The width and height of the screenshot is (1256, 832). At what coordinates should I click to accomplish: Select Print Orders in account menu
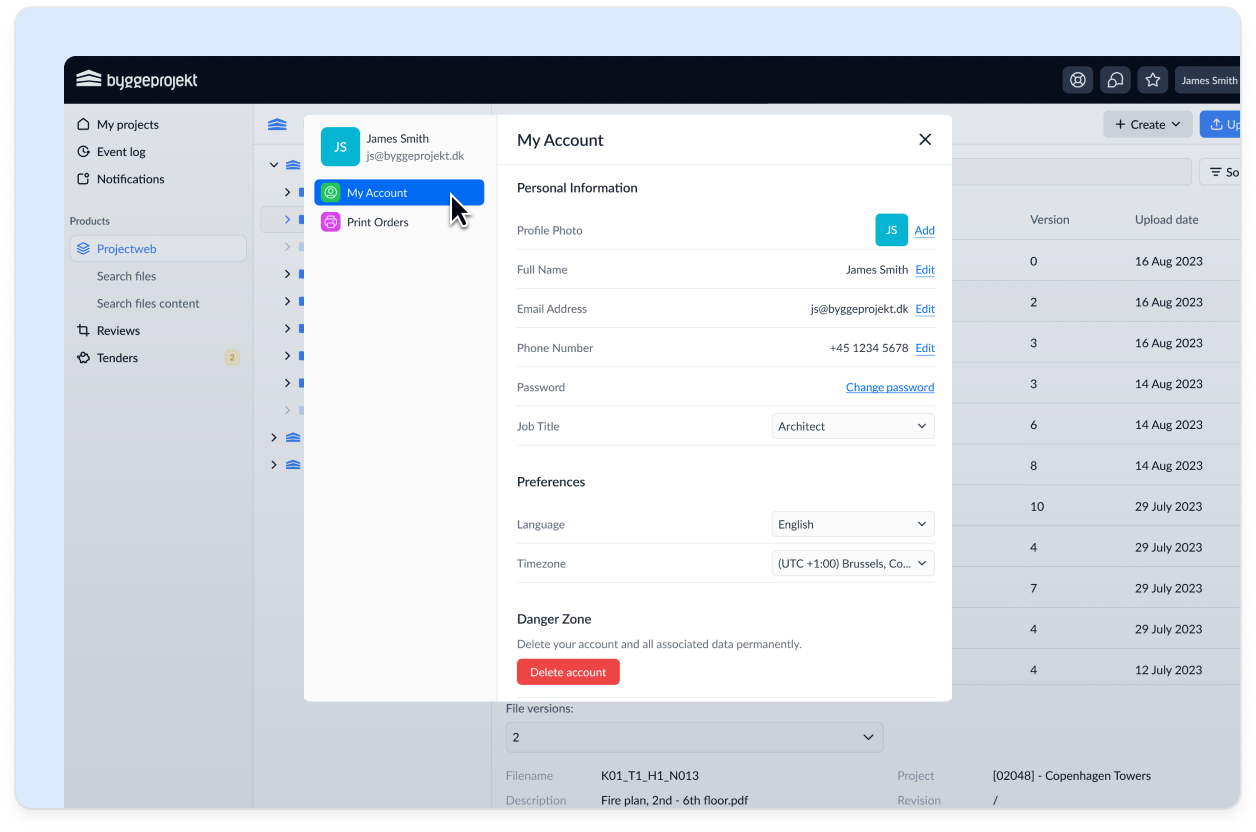377,222
